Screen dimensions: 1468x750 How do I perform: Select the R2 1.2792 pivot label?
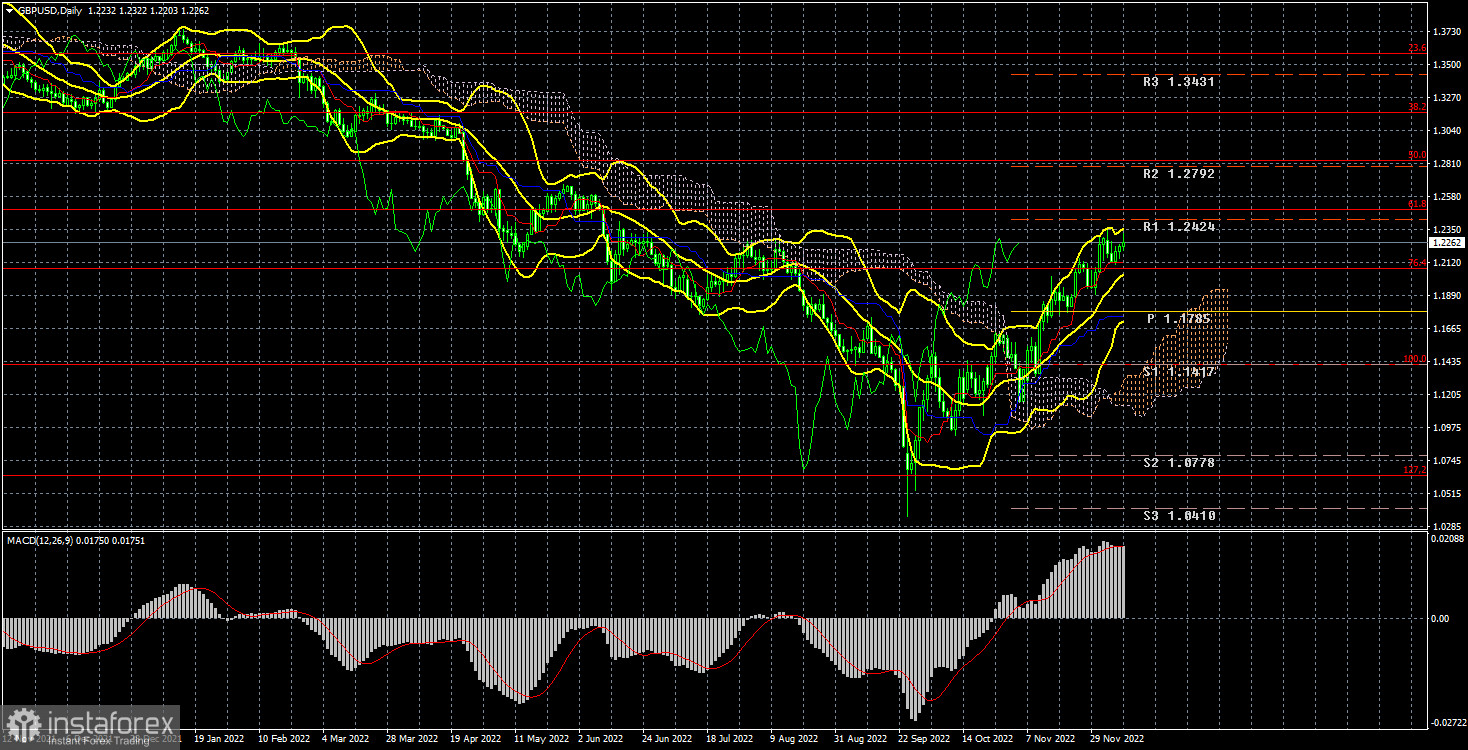[1180, 174]
